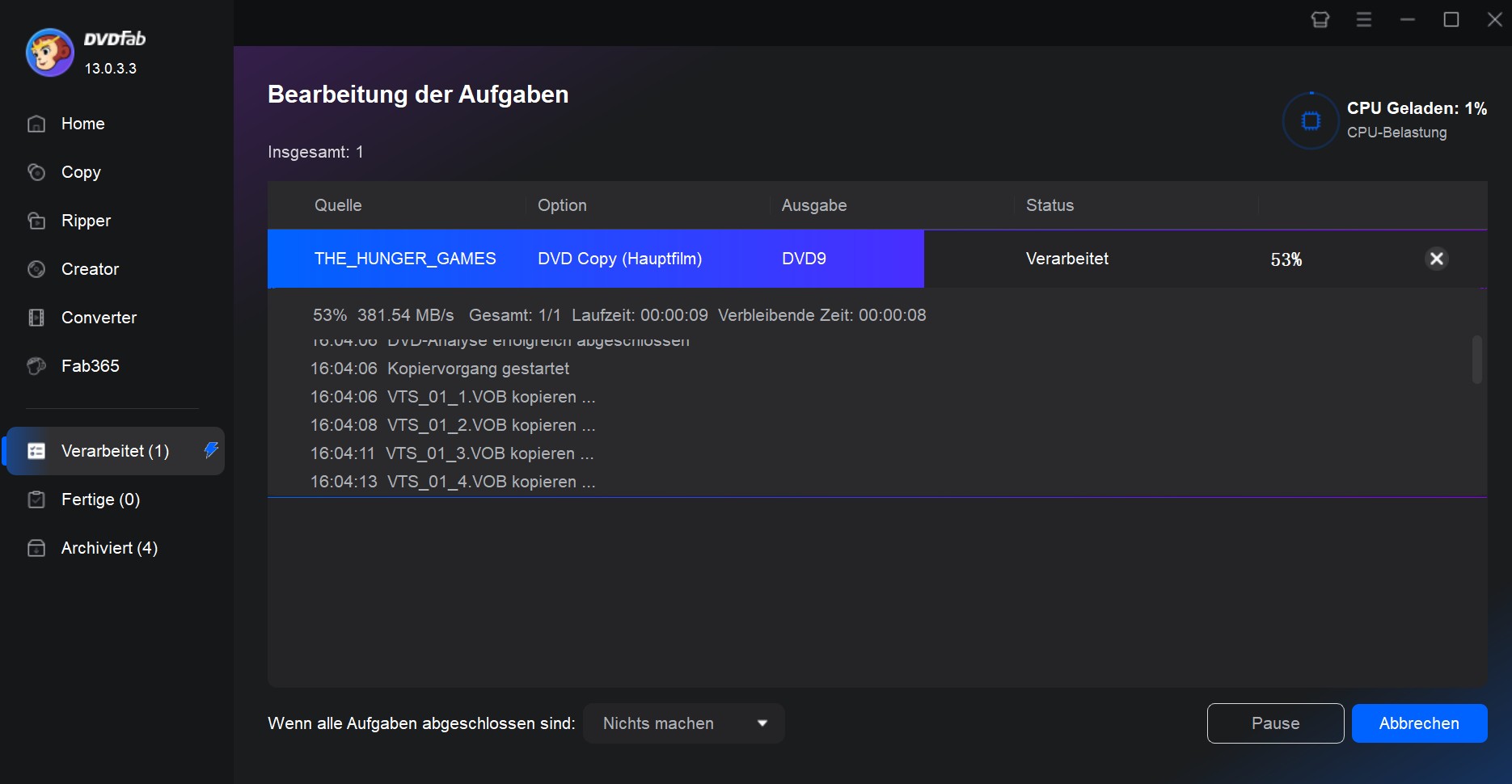Remove THE_HUNGER_GAMES task with X button
Image resolution: width=1512 pixels, height=784 pixels.
click(x=1437, y=259)
